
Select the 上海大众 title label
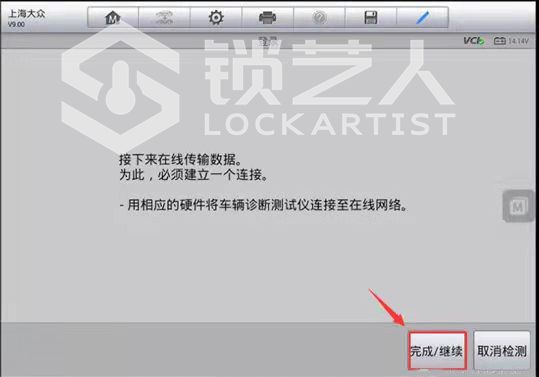pyautogui.click(x=26, y=13)
